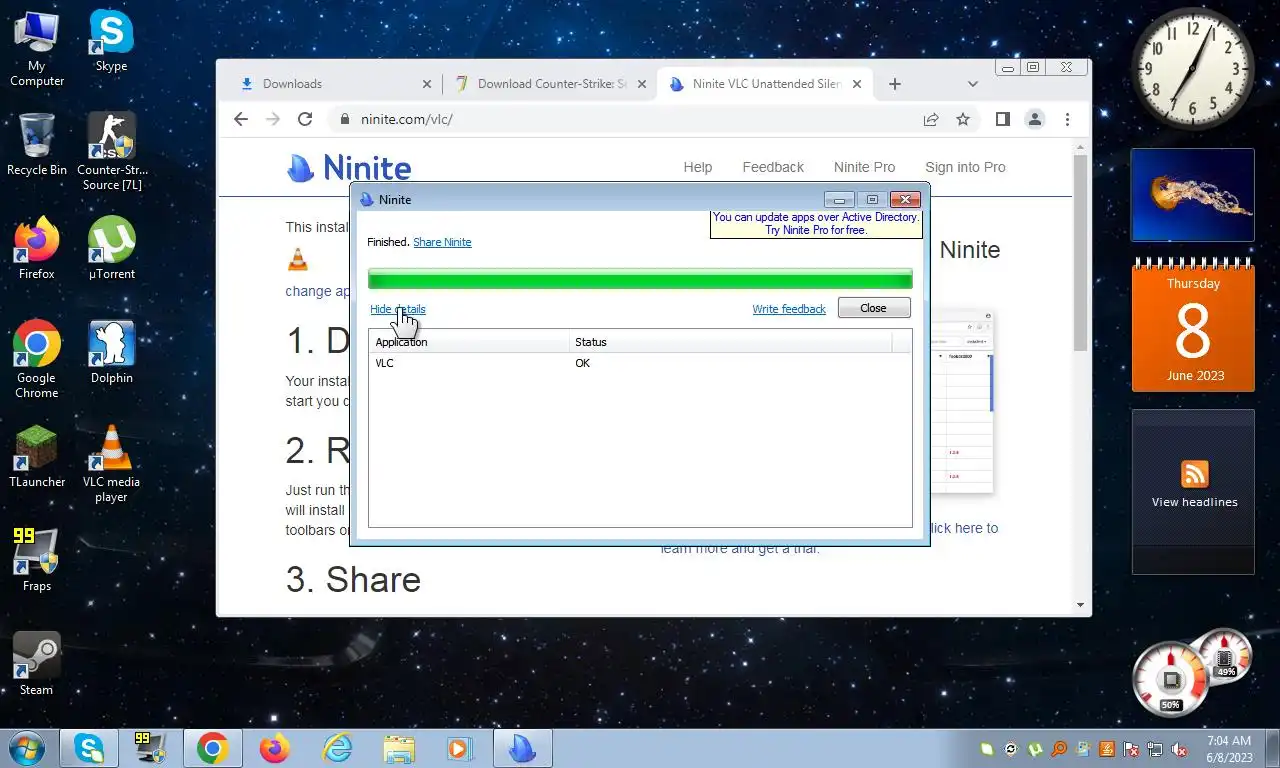Select the Fraps desktop icon
The image size is (1280, 768).
[37, 561]
